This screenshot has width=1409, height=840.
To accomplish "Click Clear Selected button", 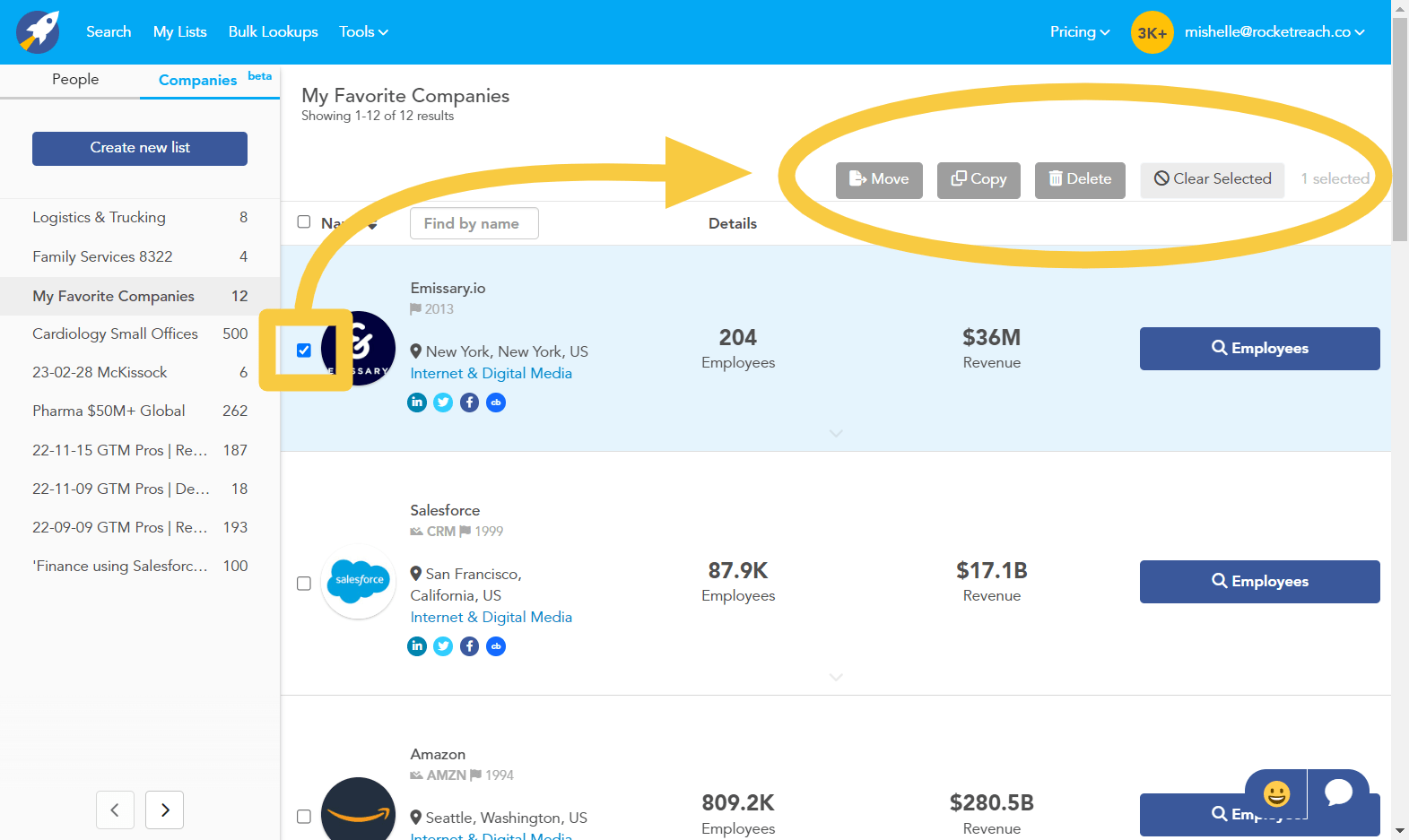I will (x=1213, y=180).
